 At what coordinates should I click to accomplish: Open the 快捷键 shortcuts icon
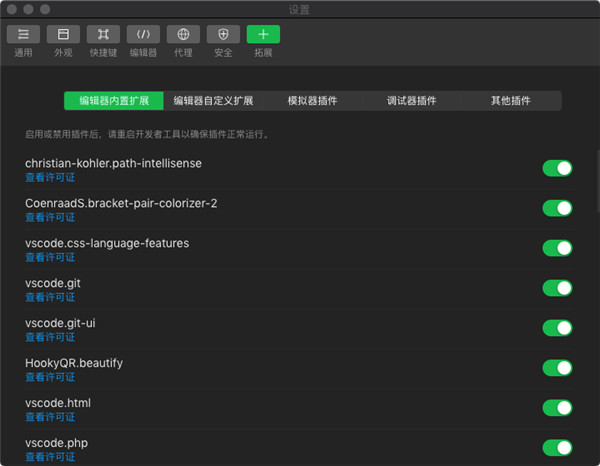(x=103, y=34)
